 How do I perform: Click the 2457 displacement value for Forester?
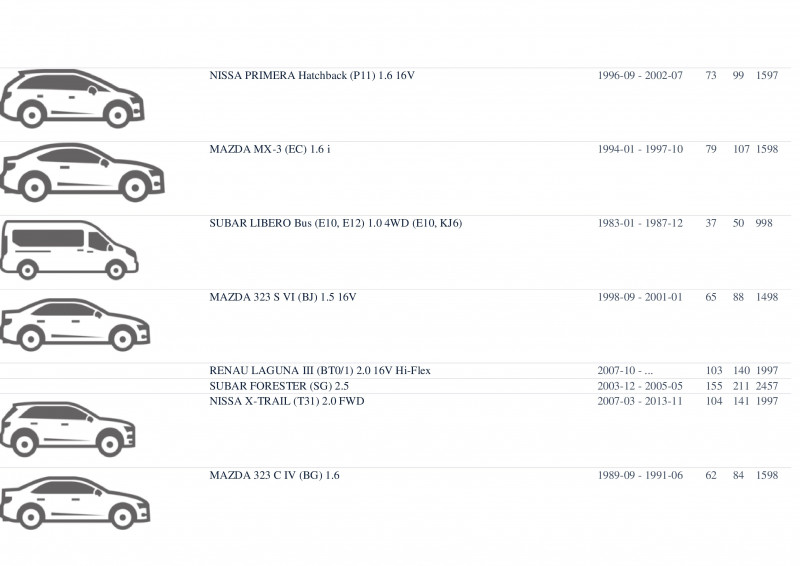pos(767,386)
